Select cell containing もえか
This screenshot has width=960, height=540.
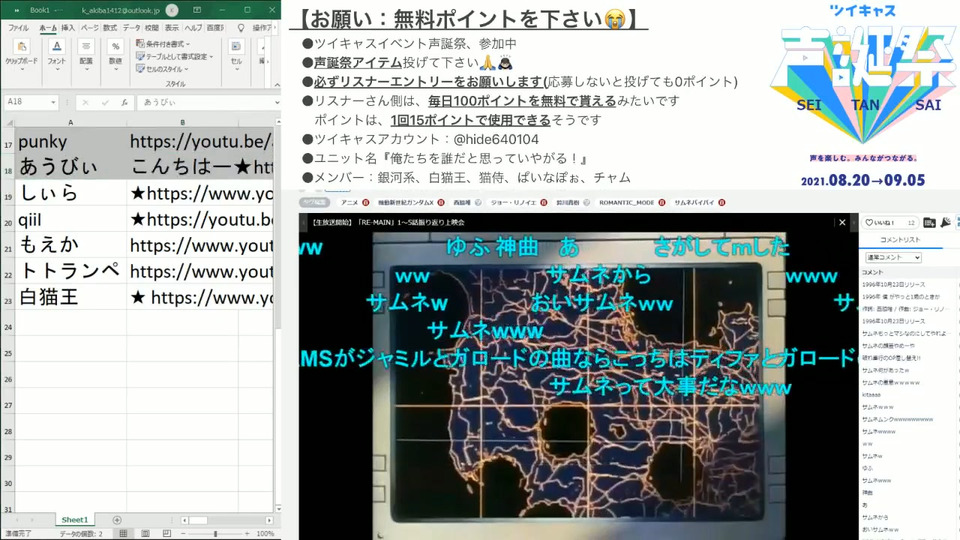pos(70,245)
